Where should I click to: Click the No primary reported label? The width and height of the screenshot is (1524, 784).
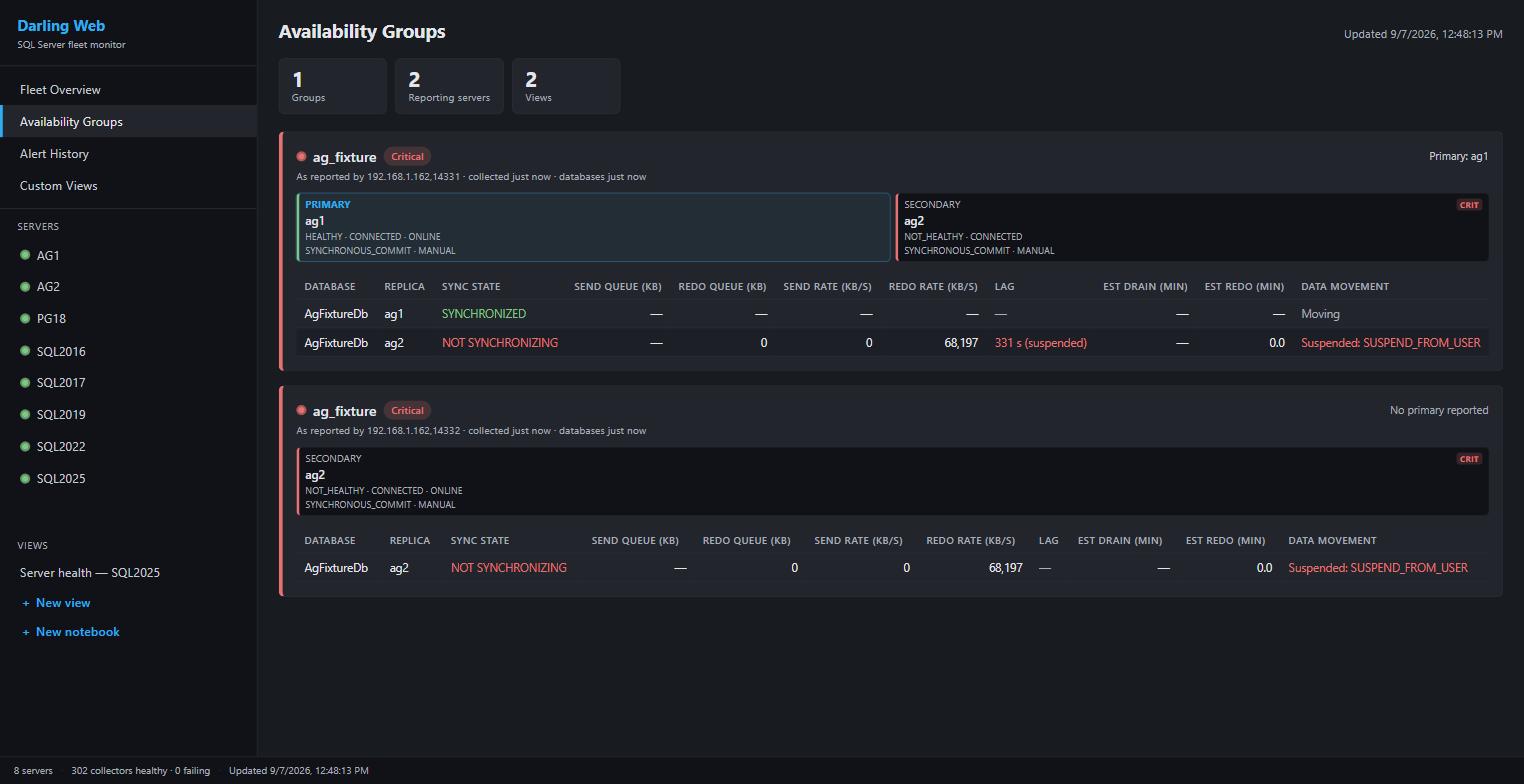point(1439,410)
